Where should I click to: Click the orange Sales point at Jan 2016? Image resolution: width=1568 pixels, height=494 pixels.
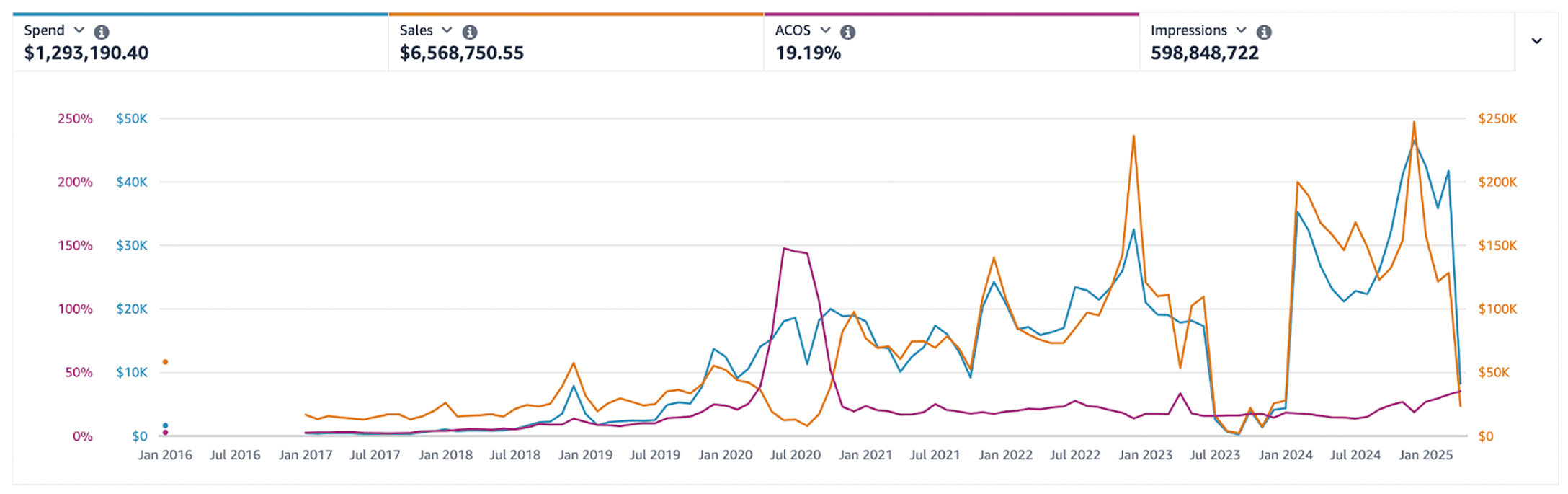[165, 362]
